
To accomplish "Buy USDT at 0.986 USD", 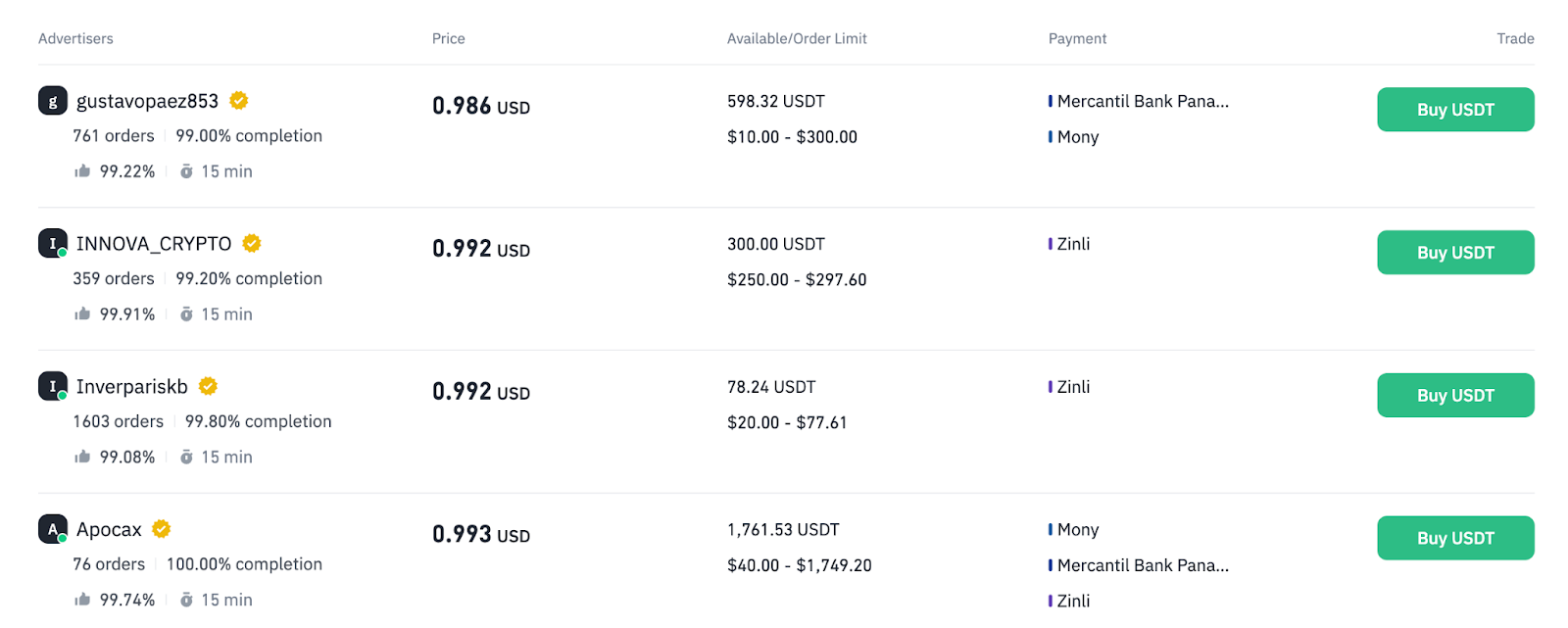I will pos(1455,110).
